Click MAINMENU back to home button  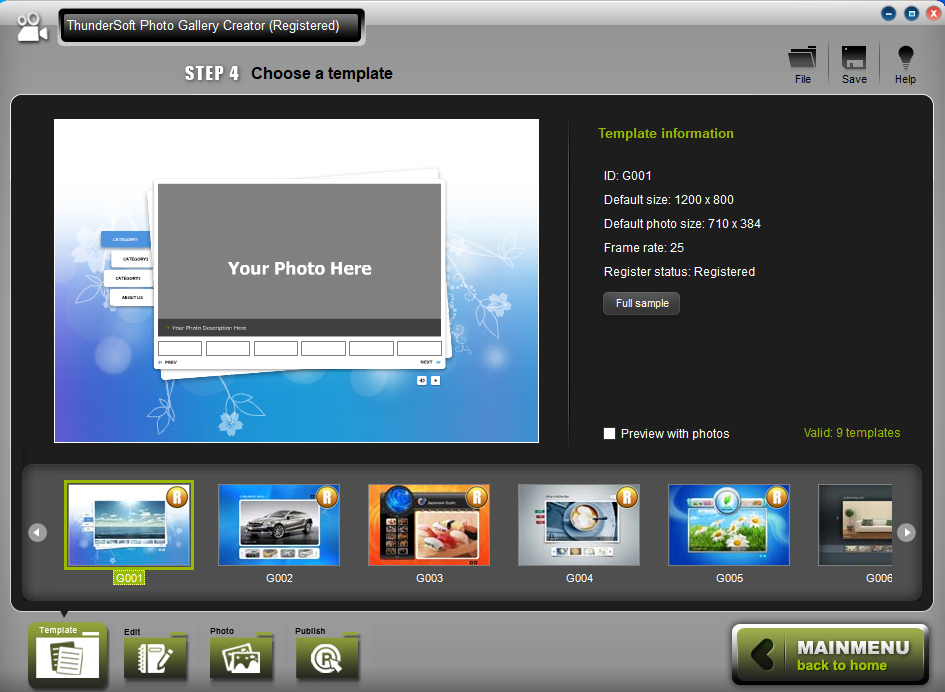coord(830,655)
